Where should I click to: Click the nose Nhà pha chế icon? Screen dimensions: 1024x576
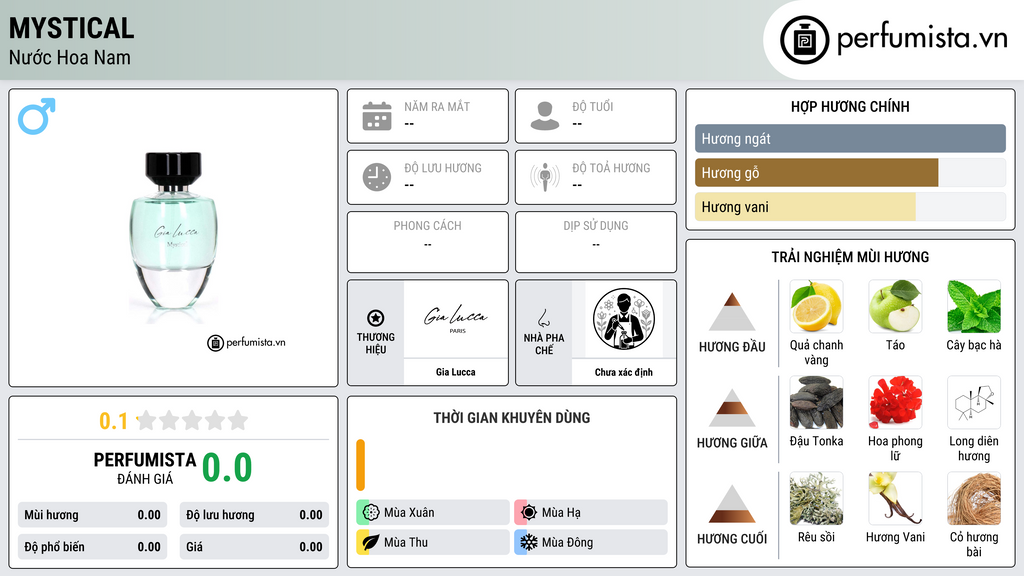click(543, 318)
